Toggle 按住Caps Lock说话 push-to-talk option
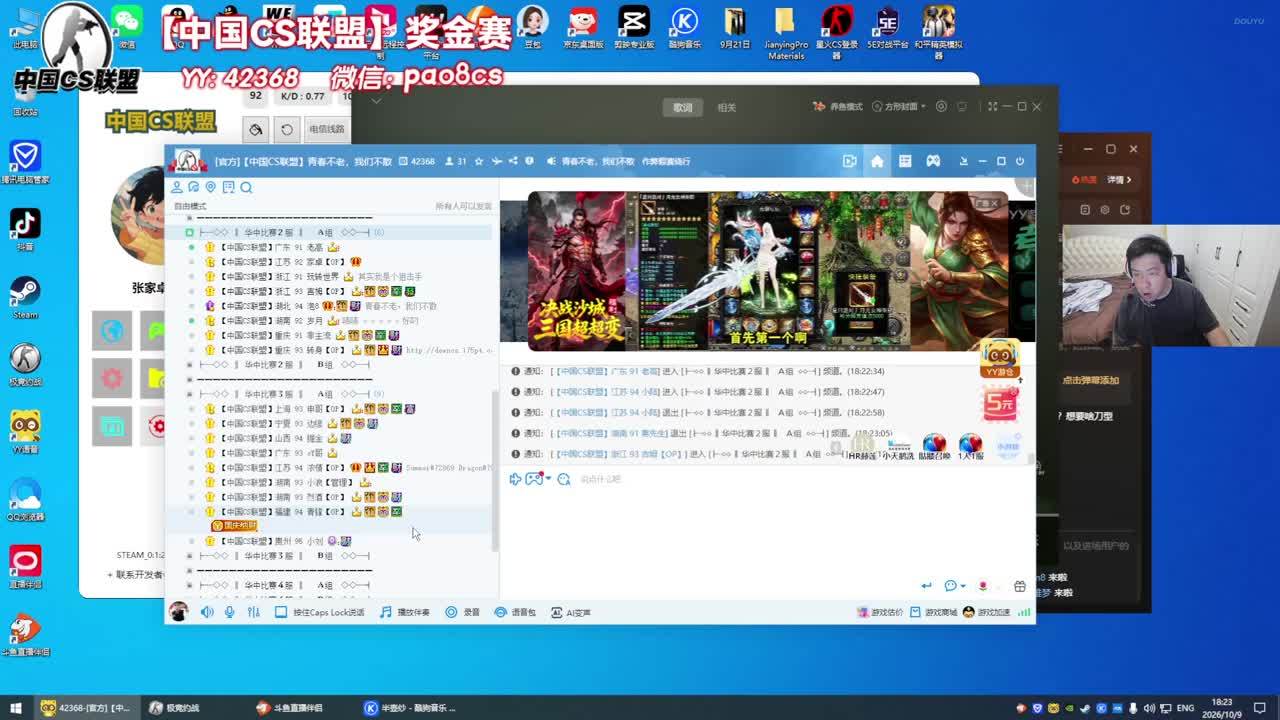 pos(319,612)
